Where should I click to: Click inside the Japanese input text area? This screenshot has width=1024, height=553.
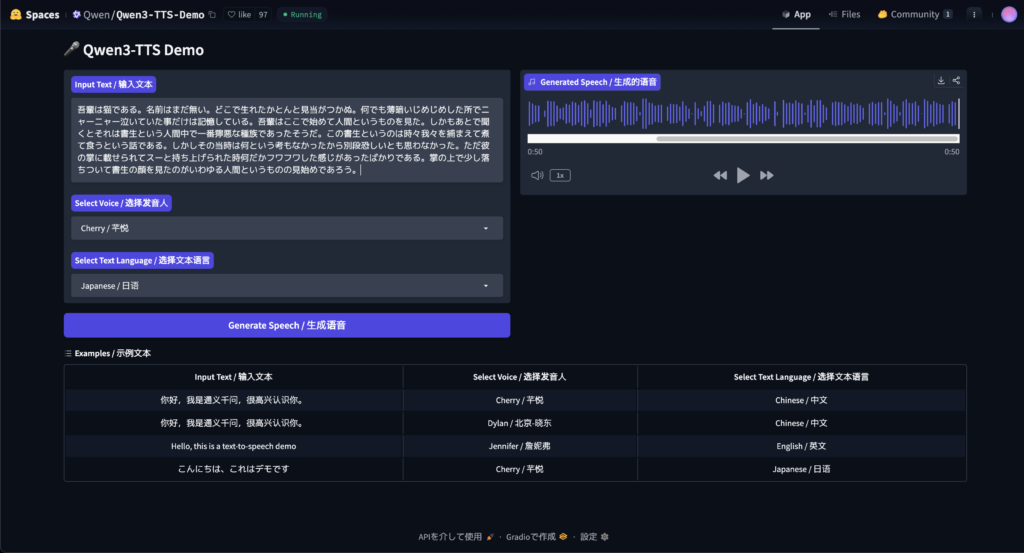287,140
